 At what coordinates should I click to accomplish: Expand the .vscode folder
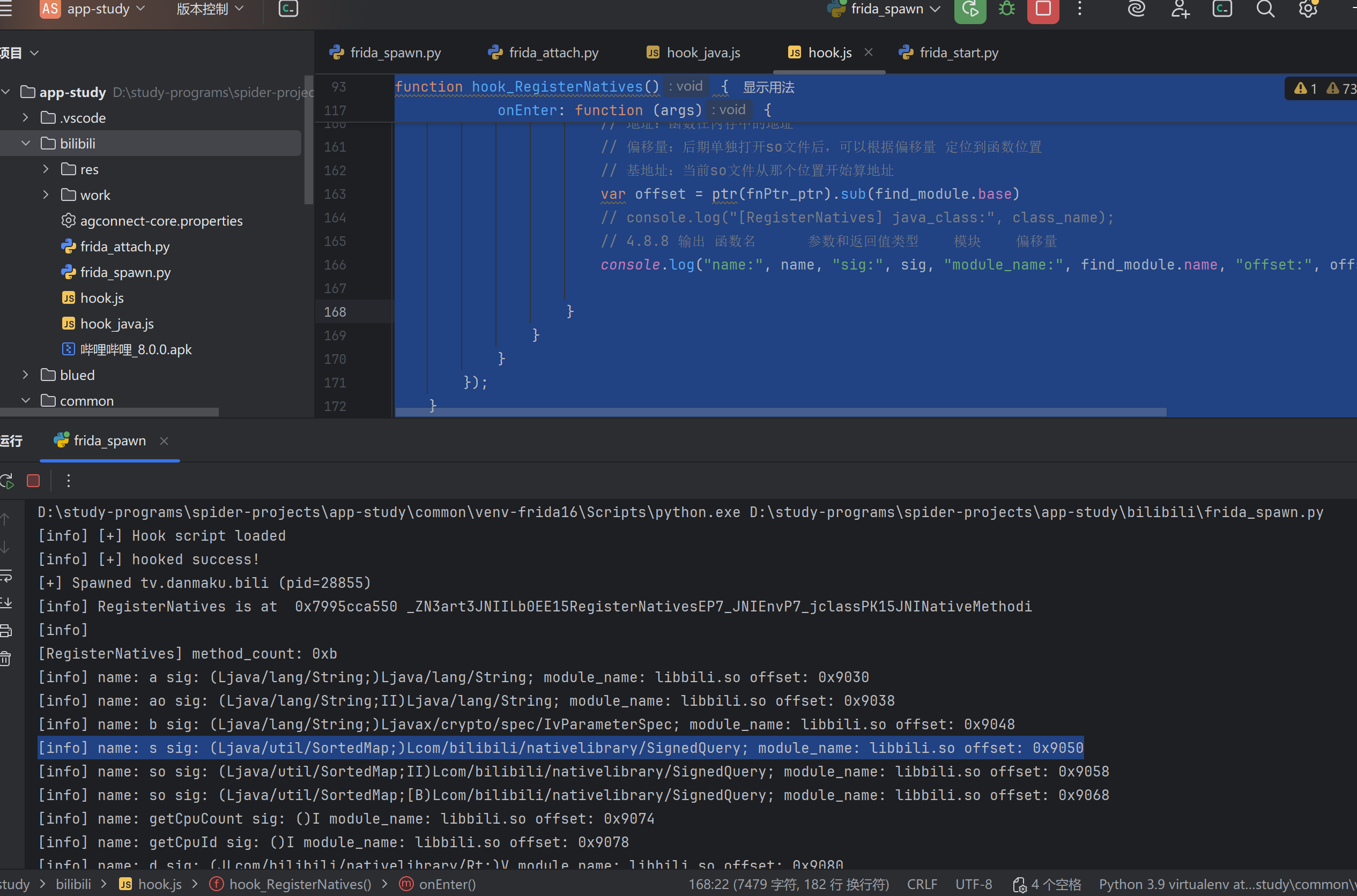(x=26, y=118)
